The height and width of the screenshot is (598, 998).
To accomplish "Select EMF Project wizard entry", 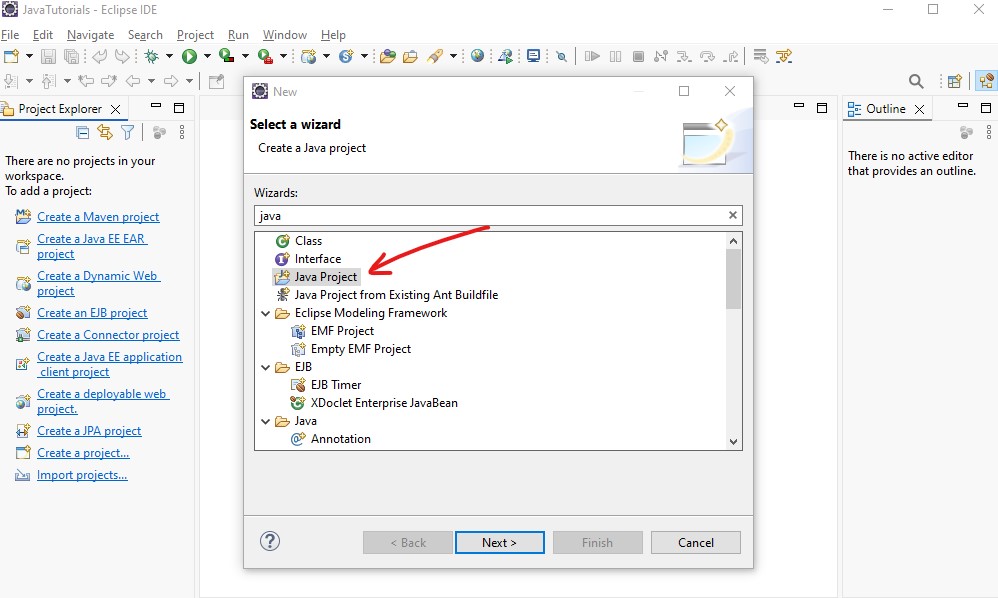I will [x=333, y=331].
